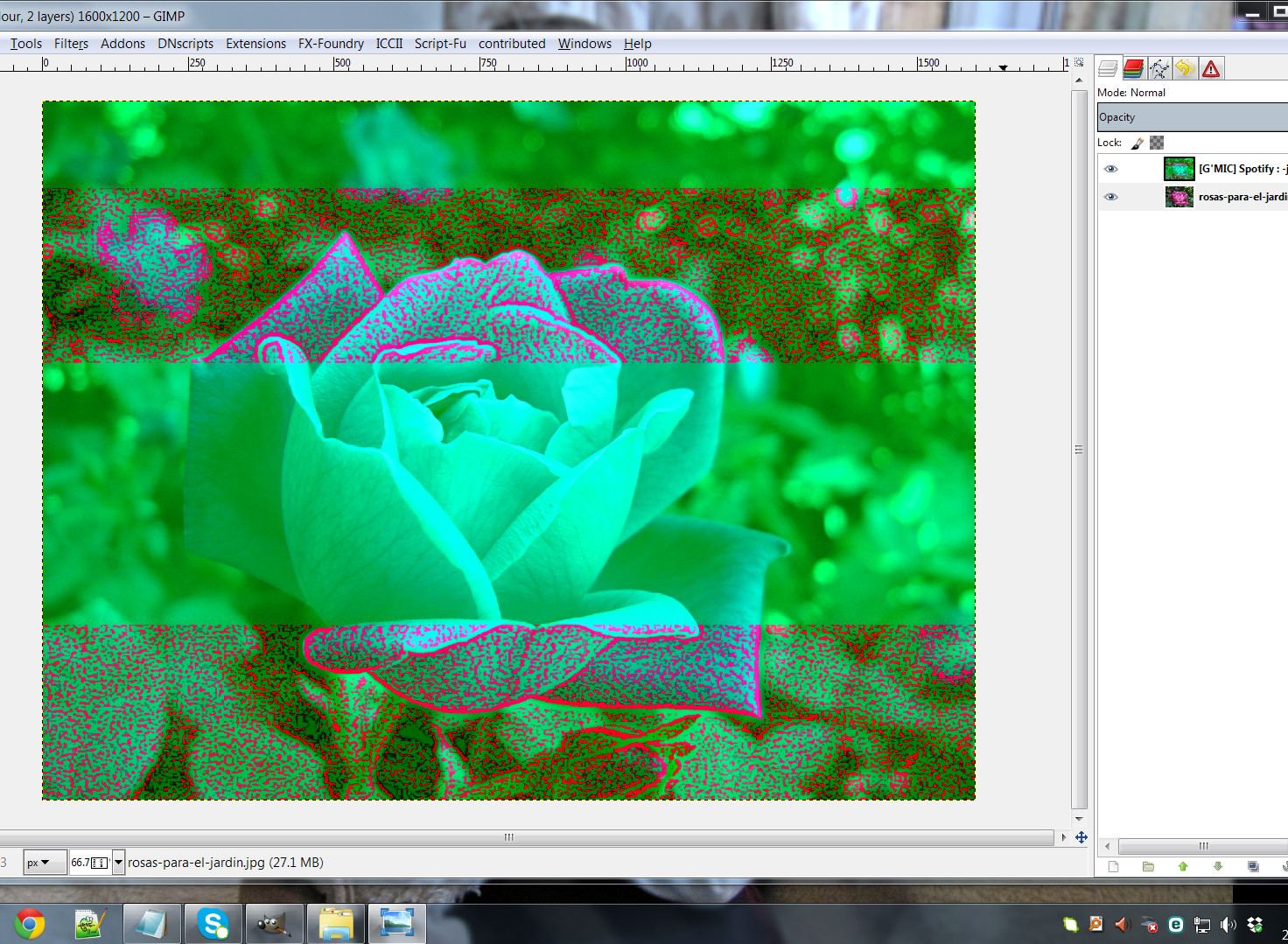Open the Script-Fu menu
1288x944 pixels.
440,44
